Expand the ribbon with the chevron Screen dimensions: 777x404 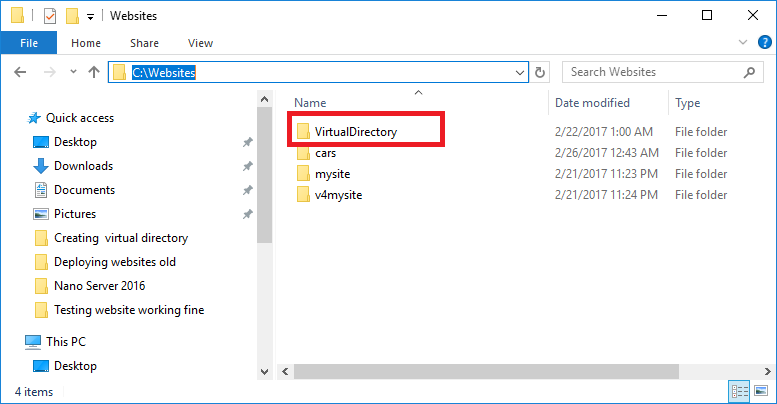click(x=742, y=43)
